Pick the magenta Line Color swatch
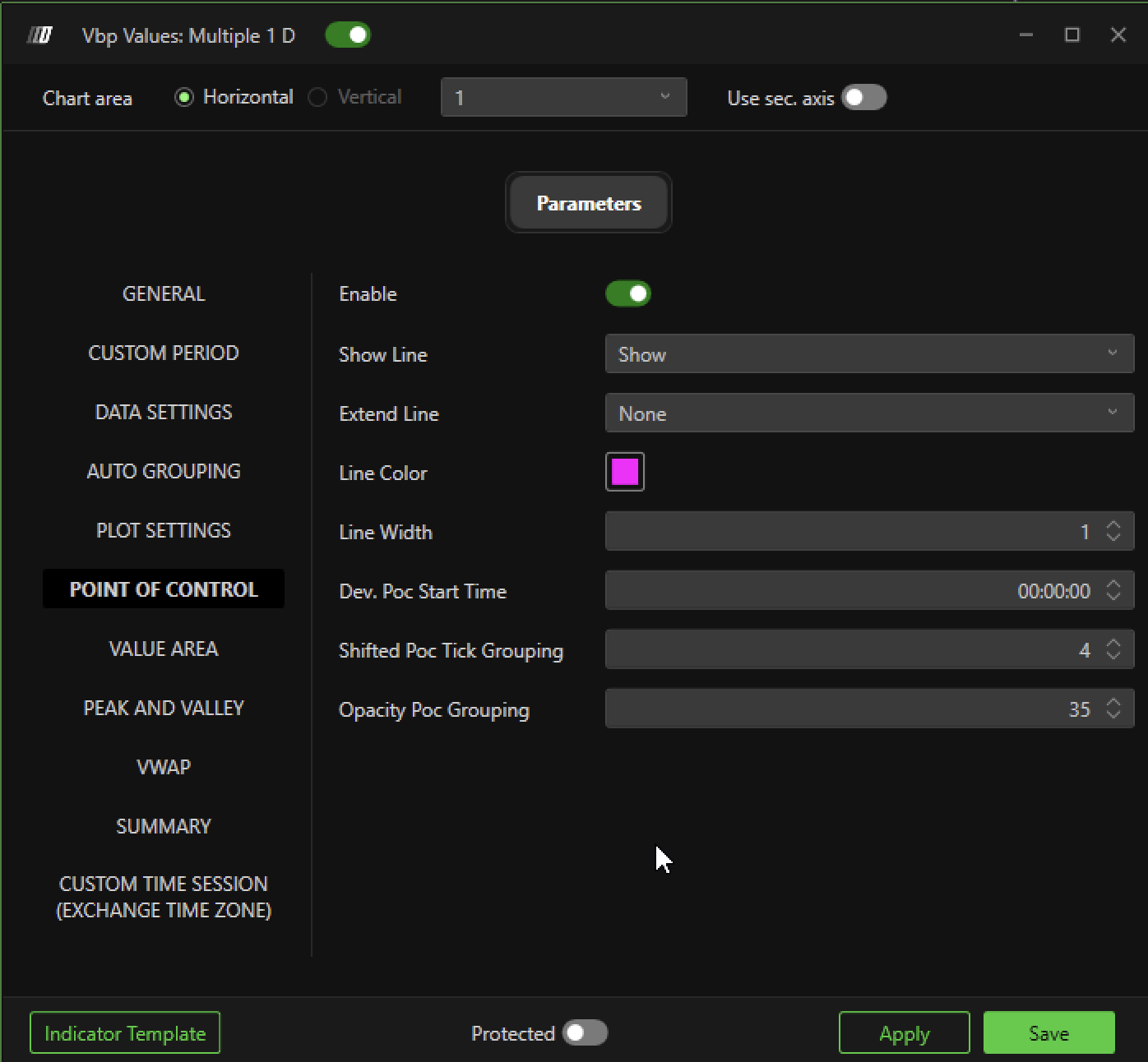 tap(625, 473)
